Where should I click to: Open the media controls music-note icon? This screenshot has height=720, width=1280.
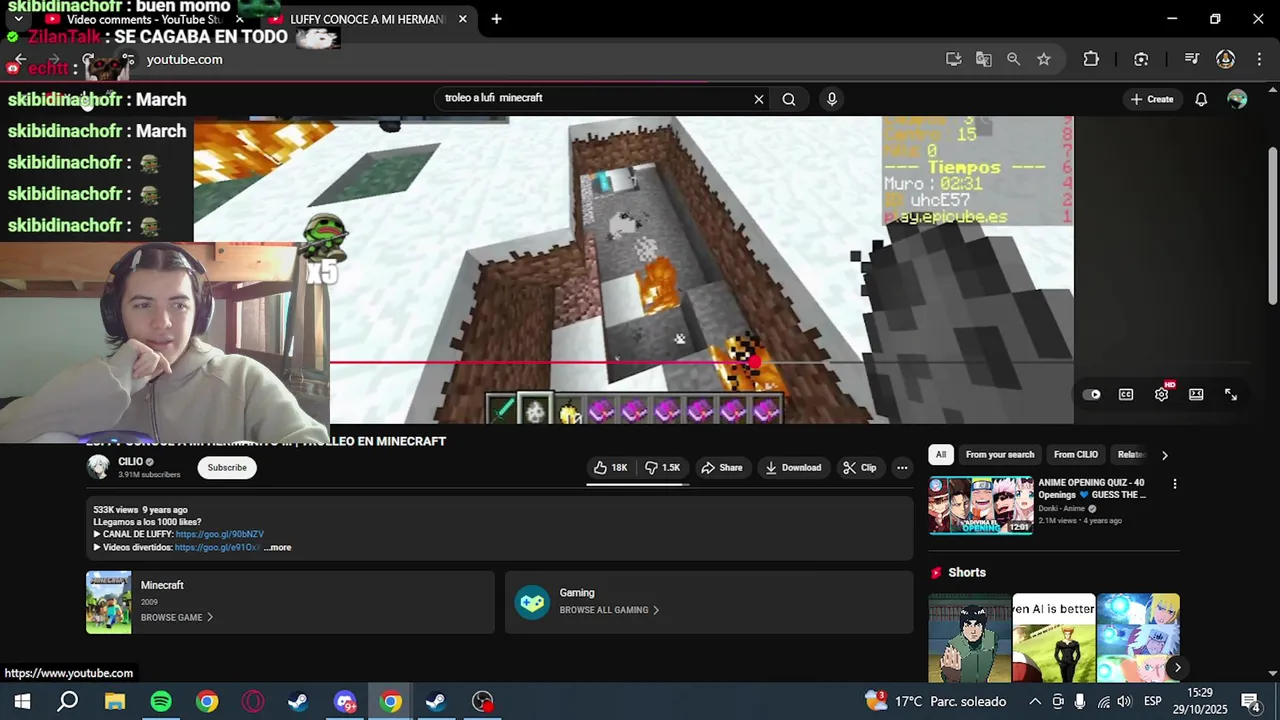pyautogui.click(x=1191, y=59)
